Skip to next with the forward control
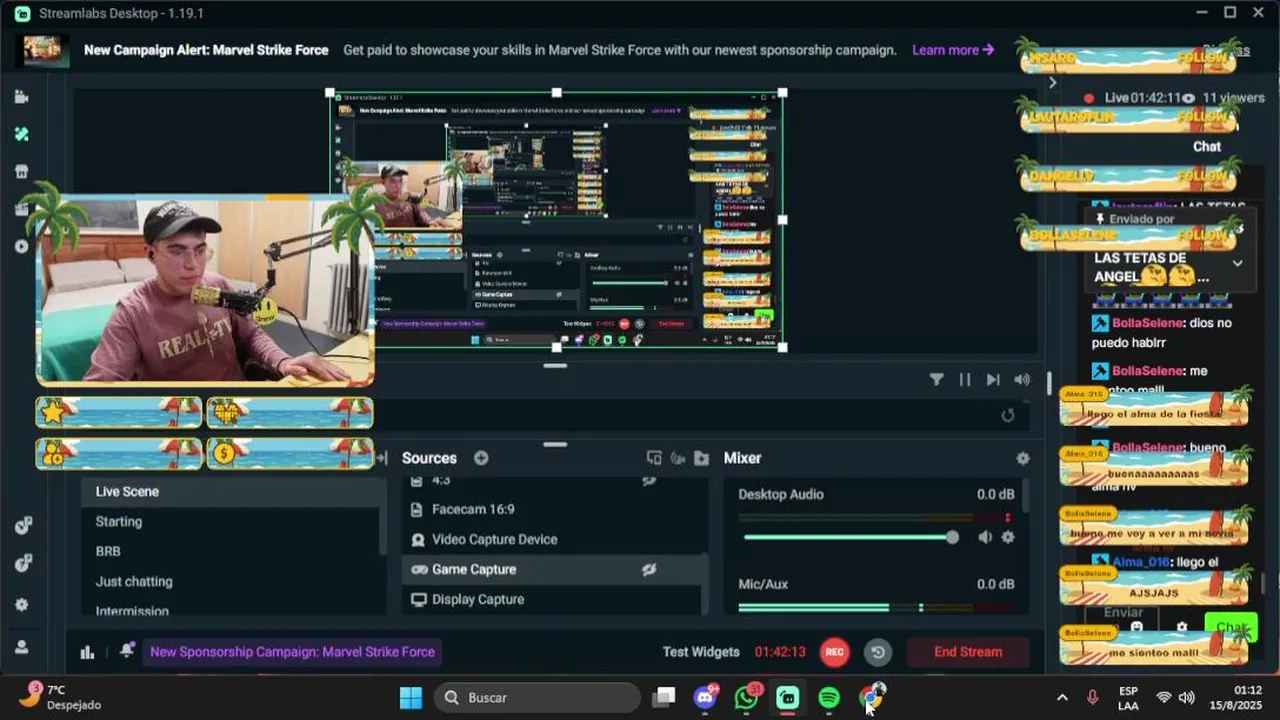This screenshot has width=1280, height=720. 993,380
